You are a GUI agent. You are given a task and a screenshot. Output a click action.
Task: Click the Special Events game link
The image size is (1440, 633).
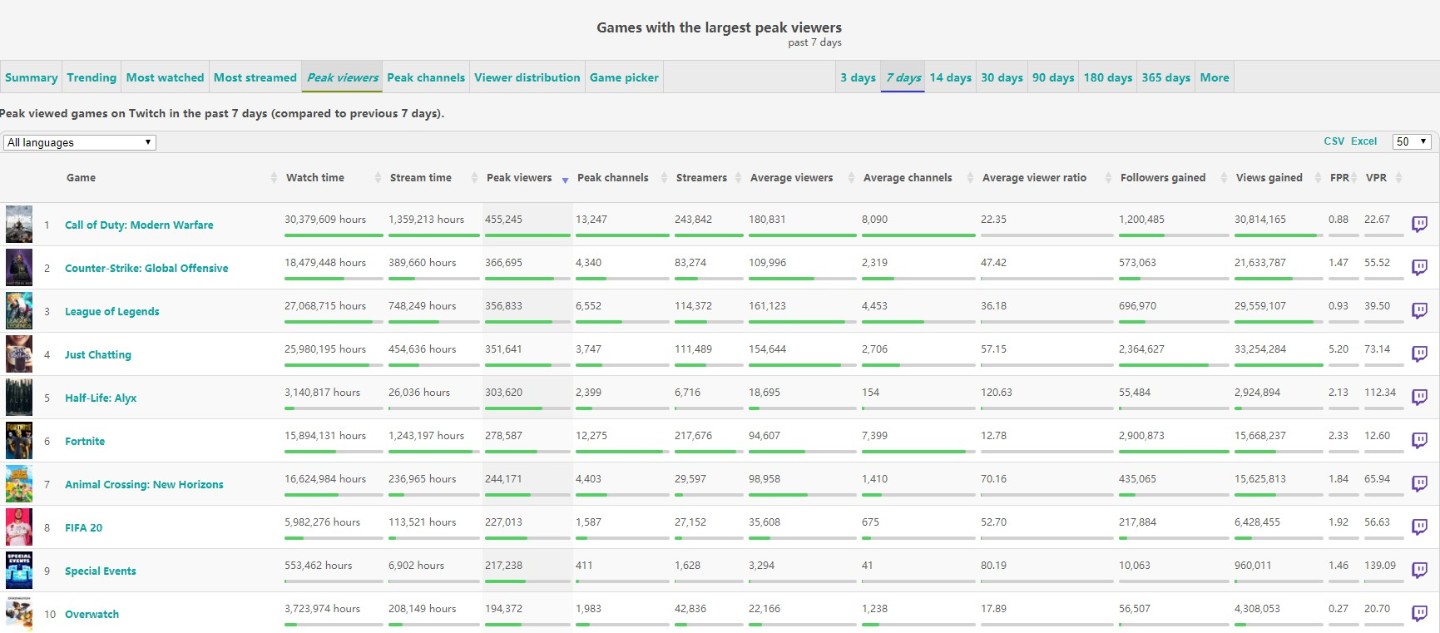coord(100,571)
